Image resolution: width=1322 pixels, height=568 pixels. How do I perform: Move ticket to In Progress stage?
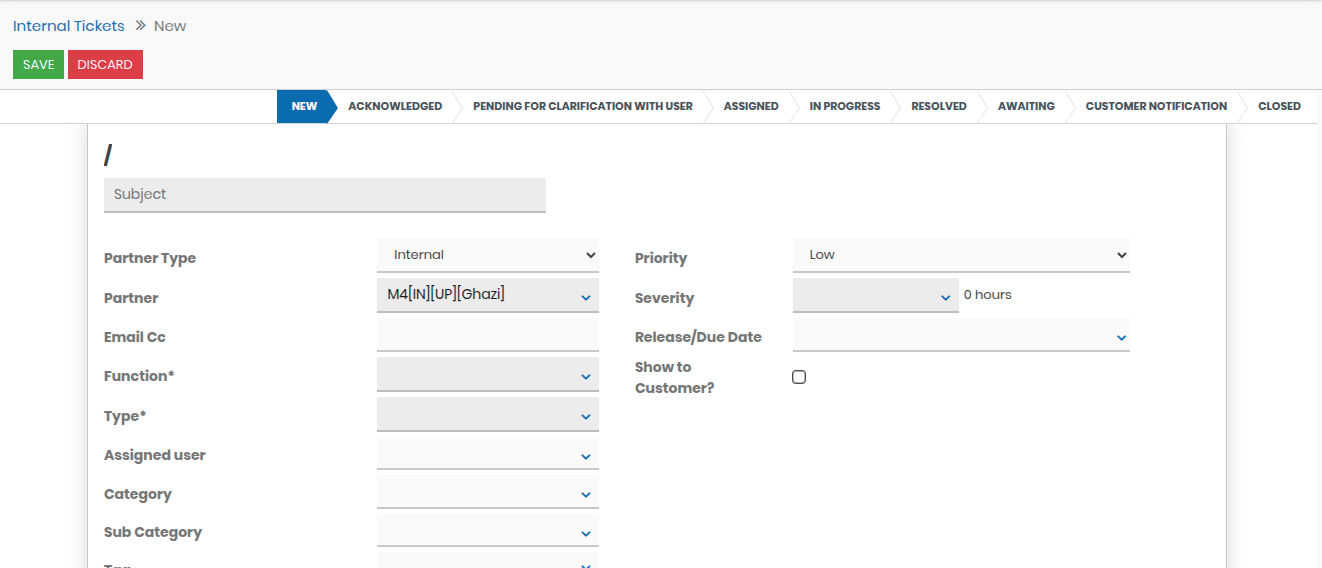[844, 106]
